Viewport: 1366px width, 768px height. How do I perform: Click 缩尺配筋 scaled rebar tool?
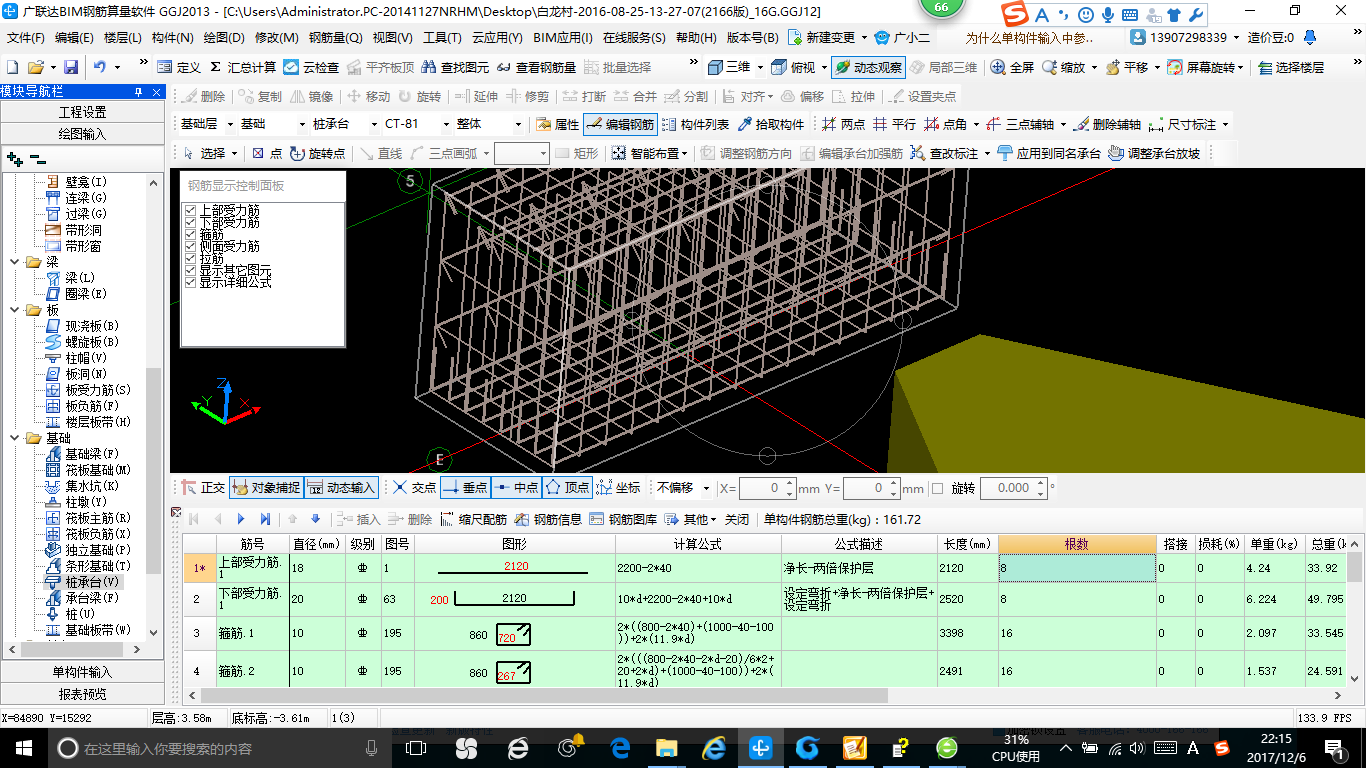pyautogui.click(x=473, y=519)
